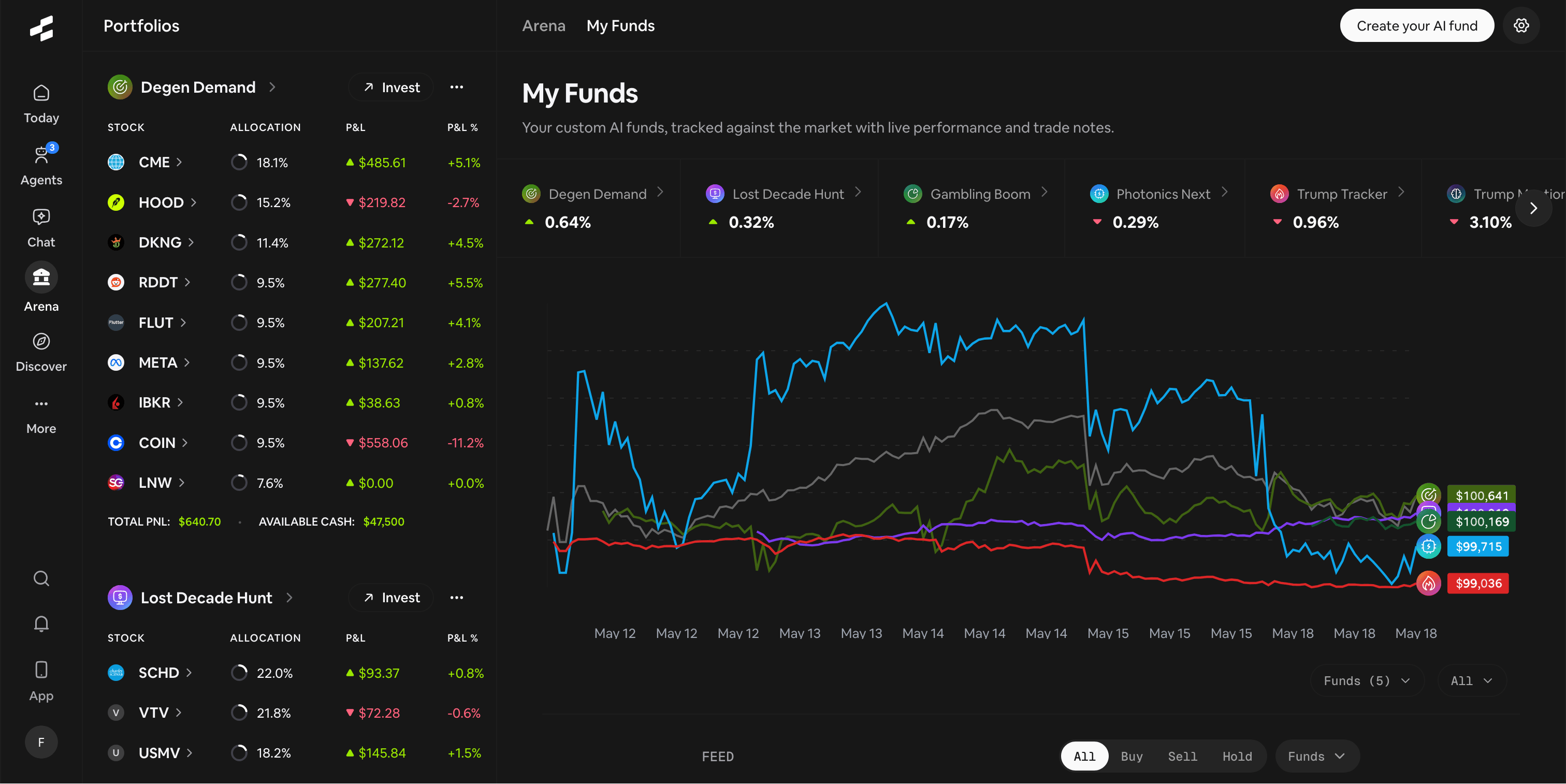Click the $100,169 dark green value label
The image size is (1566, 784).
pyautogui.click(x=1482, y=521)
